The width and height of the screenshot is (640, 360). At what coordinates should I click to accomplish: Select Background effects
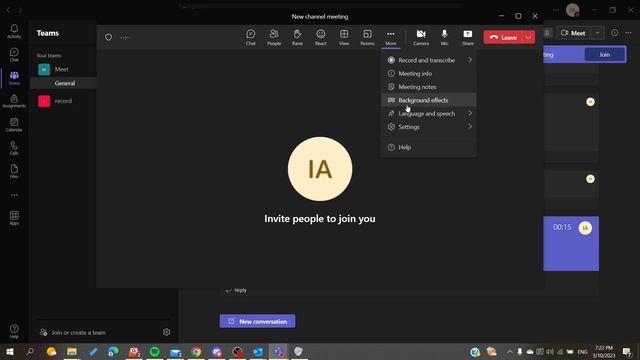[x=429, y=100]
